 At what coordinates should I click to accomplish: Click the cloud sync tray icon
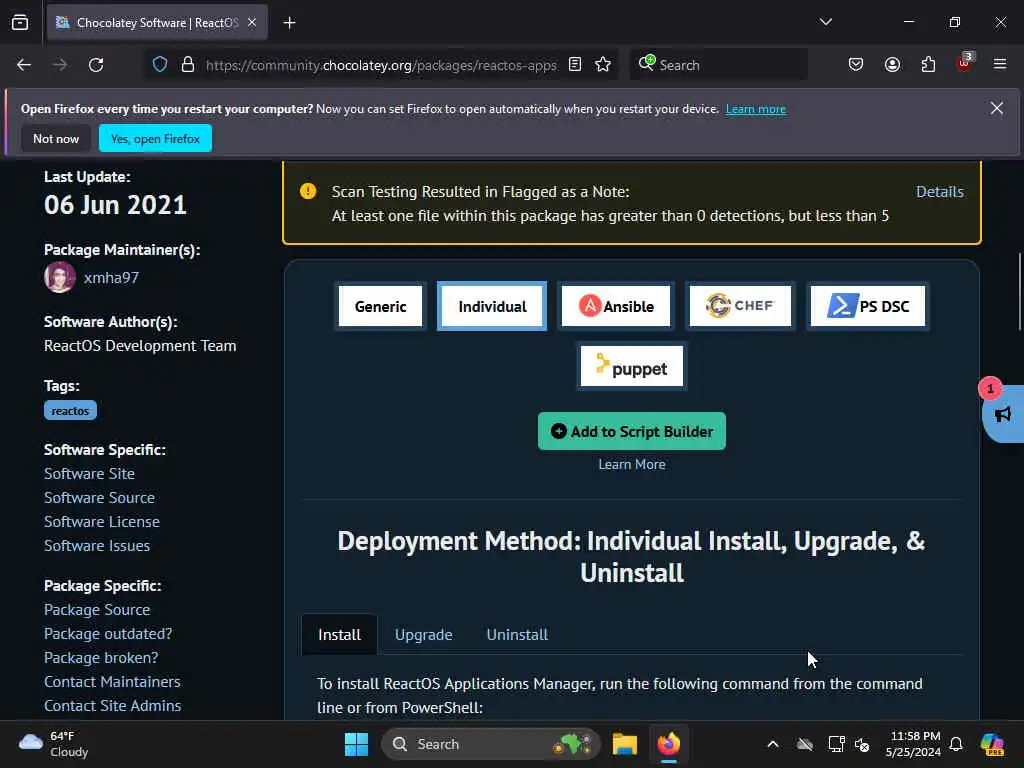click(x=805, y=744)
